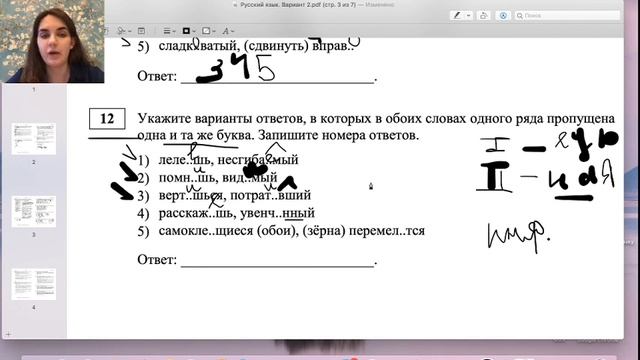The width and height of the screenshot is (640, 360).
Task: Toggle the markup toolbar button
Action: pyautogui.click(x=503, y=16)
